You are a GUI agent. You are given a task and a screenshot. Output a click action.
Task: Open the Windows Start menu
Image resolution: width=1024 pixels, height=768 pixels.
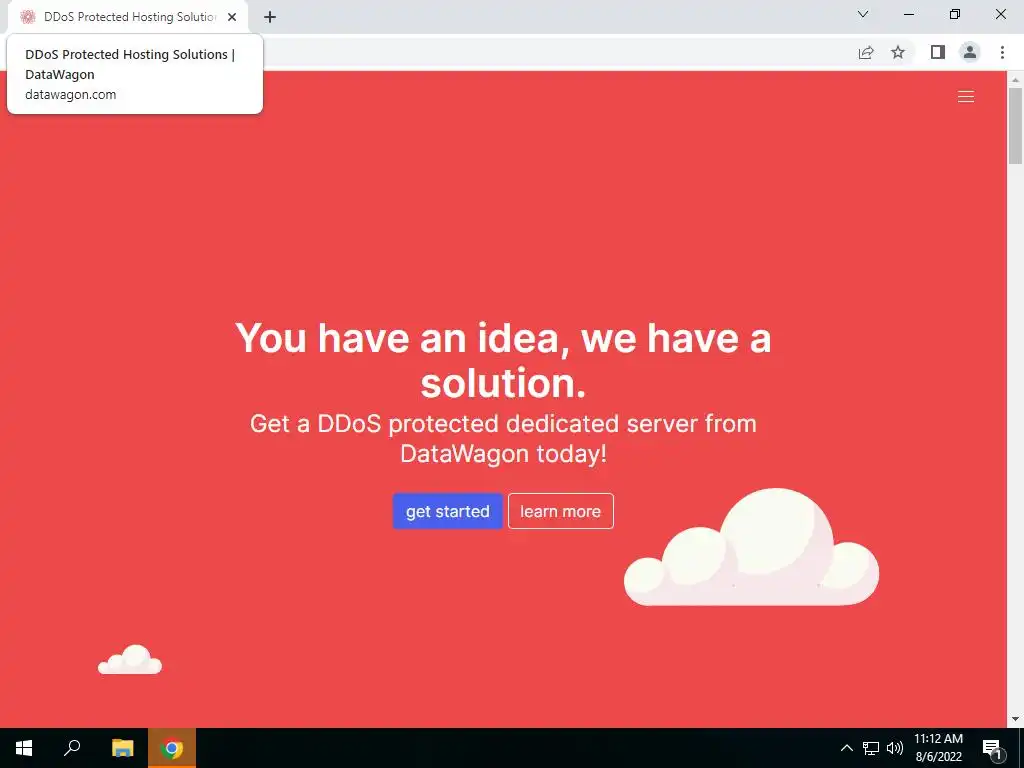click(x=24, y=748)
